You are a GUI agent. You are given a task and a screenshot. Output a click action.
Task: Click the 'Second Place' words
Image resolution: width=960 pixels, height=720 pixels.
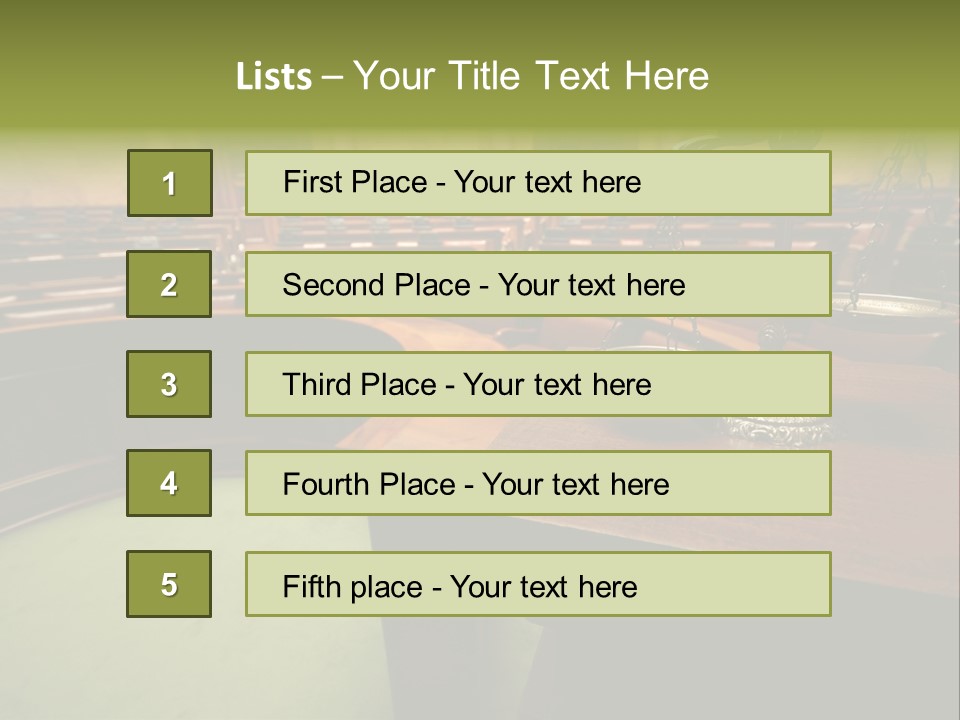[x=375, y=285]
